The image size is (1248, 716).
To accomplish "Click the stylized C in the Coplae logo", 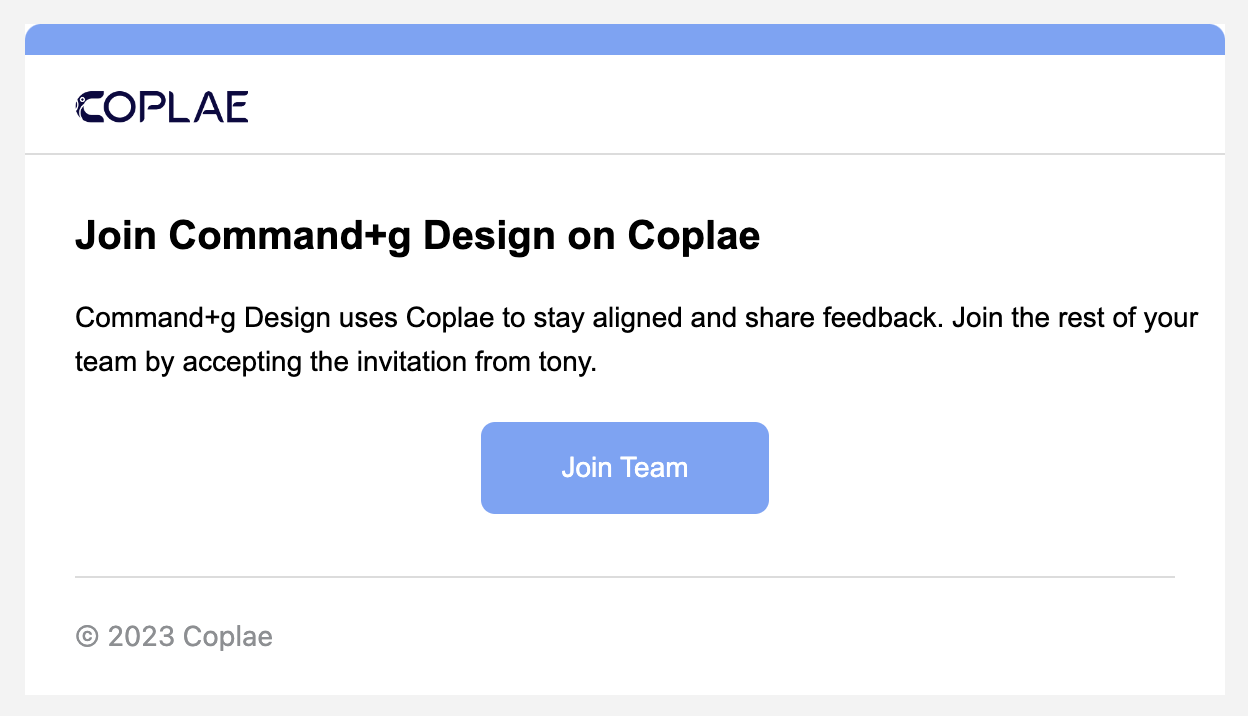I will click(x=88, y=107).
